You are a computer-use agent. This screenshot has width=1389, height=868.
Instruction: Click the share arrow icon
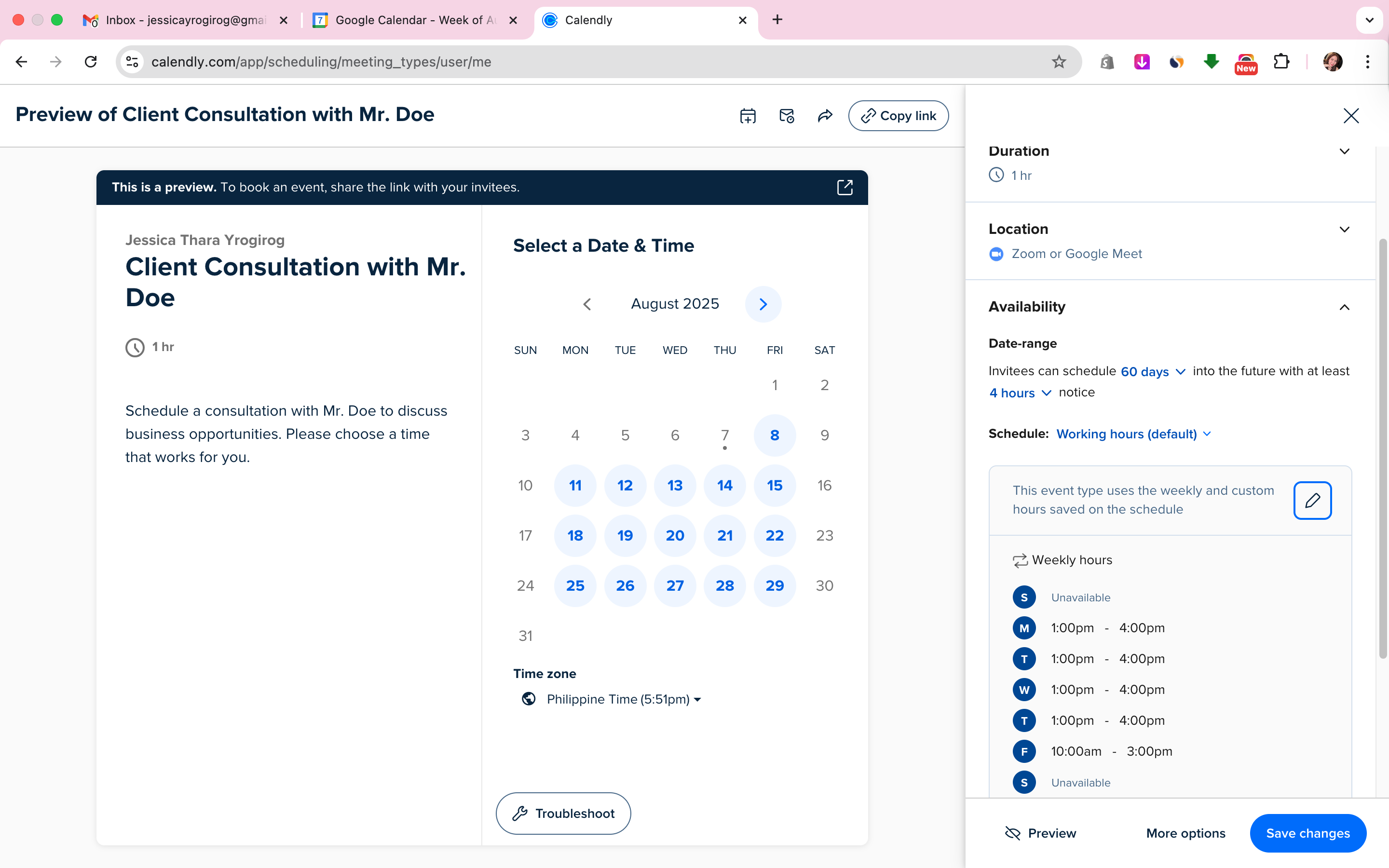(825, 116)
